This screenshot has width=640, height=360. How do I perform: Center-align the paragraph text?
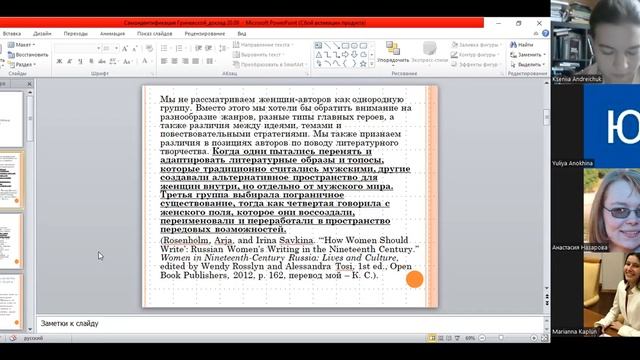coord(174,61)
